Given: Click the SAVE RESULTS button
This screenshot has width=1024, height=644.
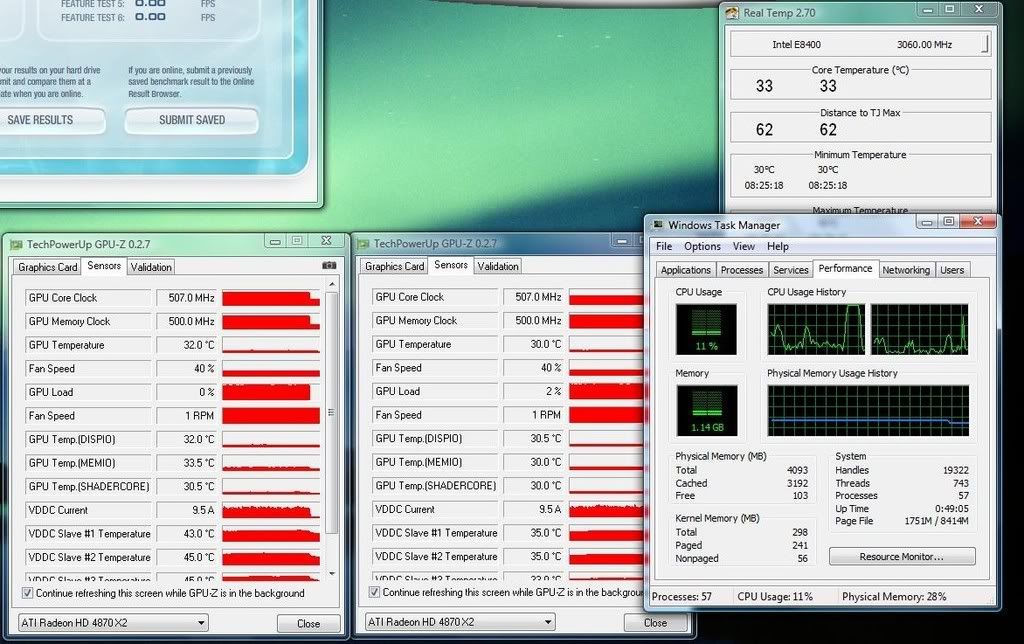Looking at the screenshot, I should click(40, 120).
